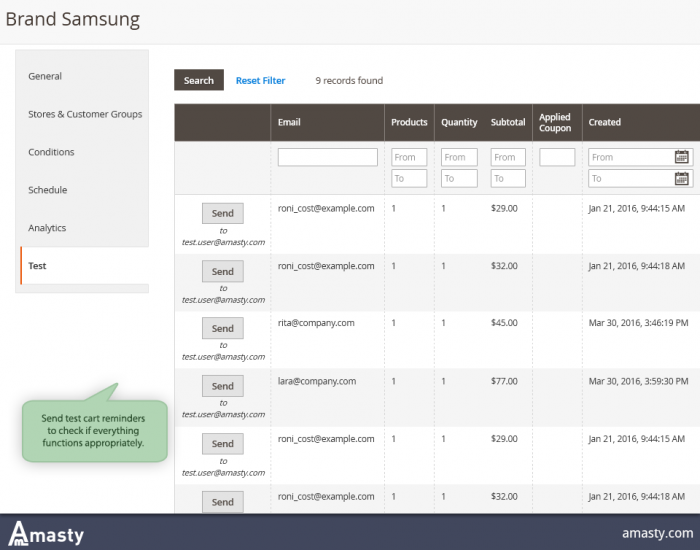Send test email for $29.00 cart, first row

pos(223,213)
